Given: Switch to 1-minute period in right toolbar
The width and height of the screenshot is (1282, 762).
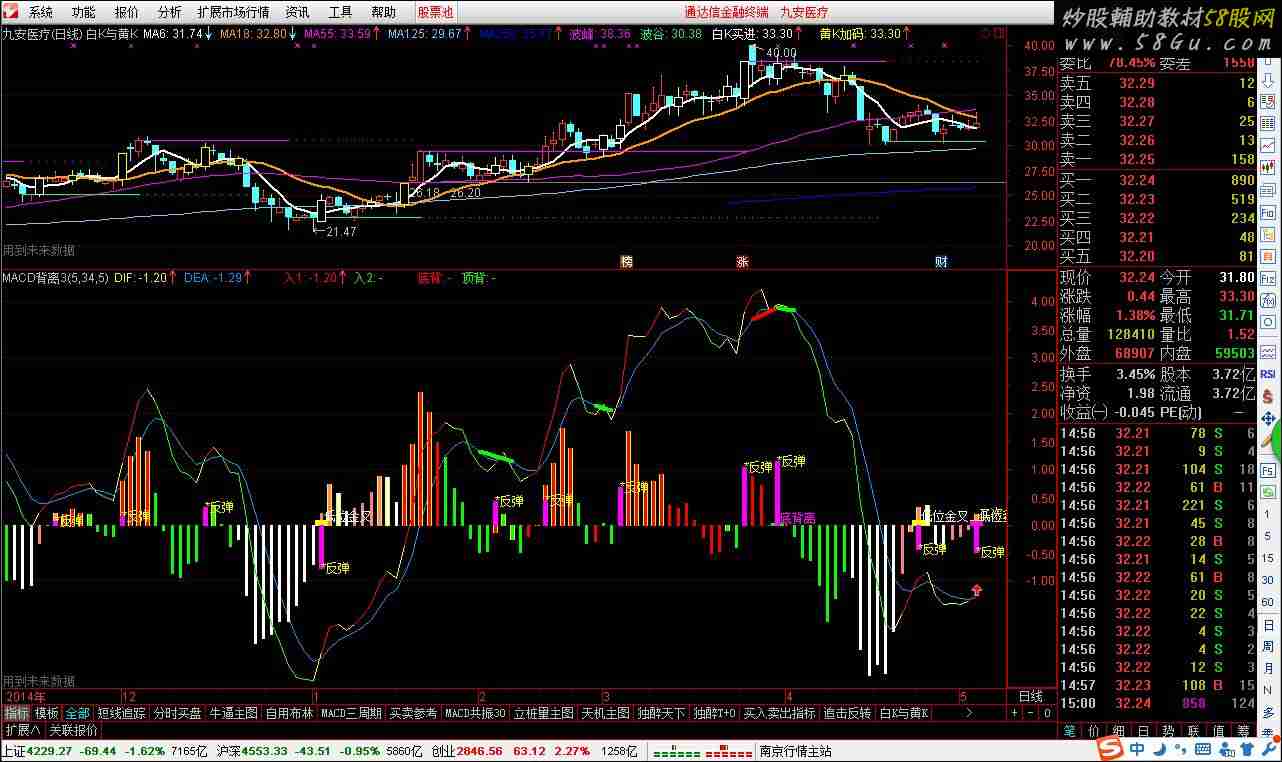Looking at the screenshot, I should point(1267,514).
